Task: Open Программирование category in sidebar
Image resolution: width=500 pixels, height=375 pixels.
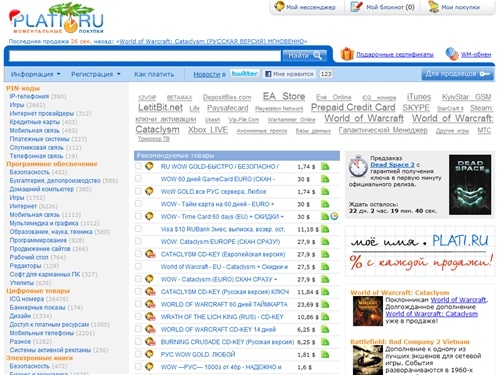Action: pyautogui.click(x=38, y=240)
